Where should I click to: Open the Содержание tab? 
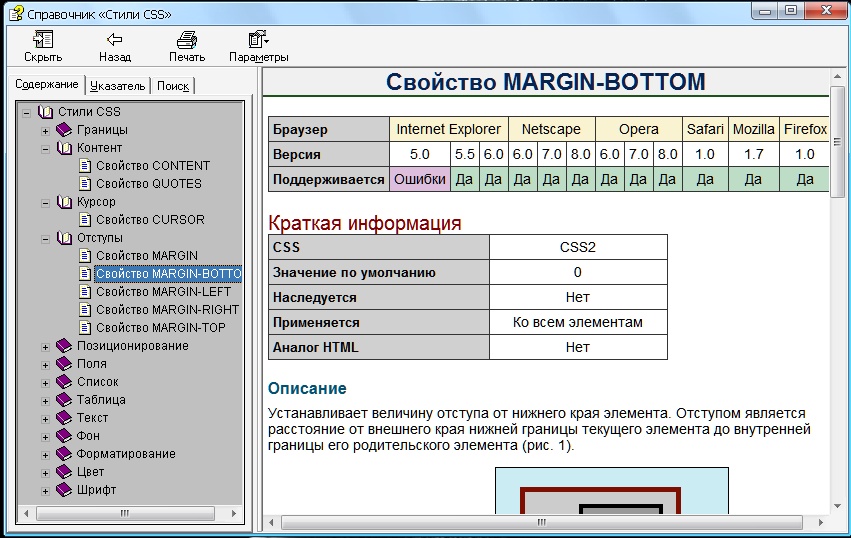(x=47, y=85)
